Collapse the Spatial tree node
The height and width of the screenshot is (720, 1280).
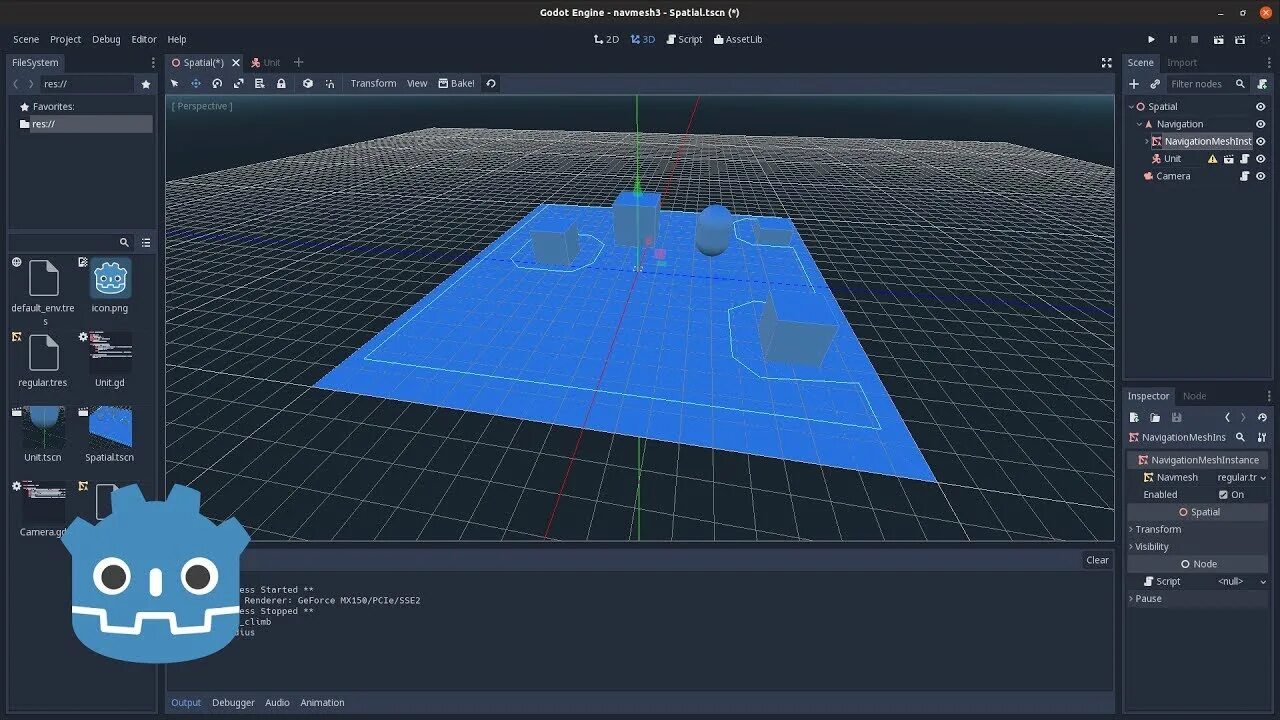[1131, 107]
